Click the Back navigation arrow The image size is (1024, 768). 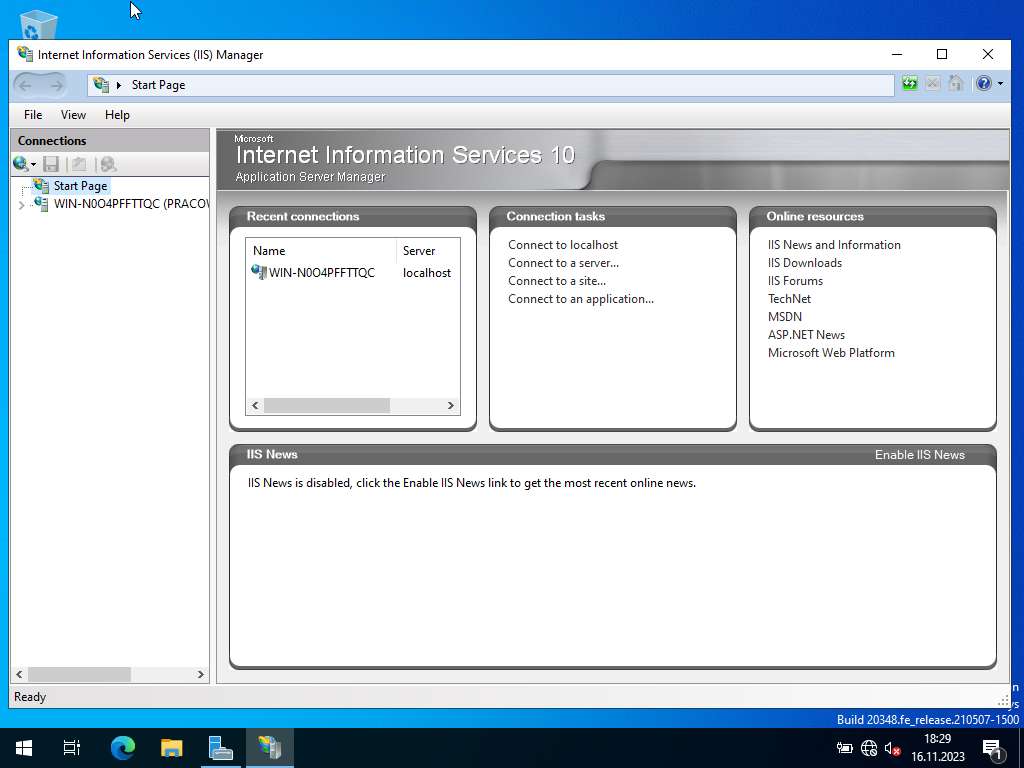(25, 86)
